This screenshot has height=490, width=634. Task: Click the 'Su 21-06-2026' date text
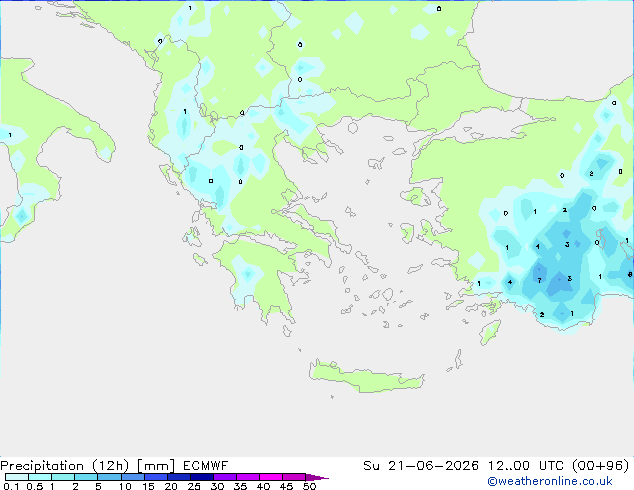click(x=421, y=466)
